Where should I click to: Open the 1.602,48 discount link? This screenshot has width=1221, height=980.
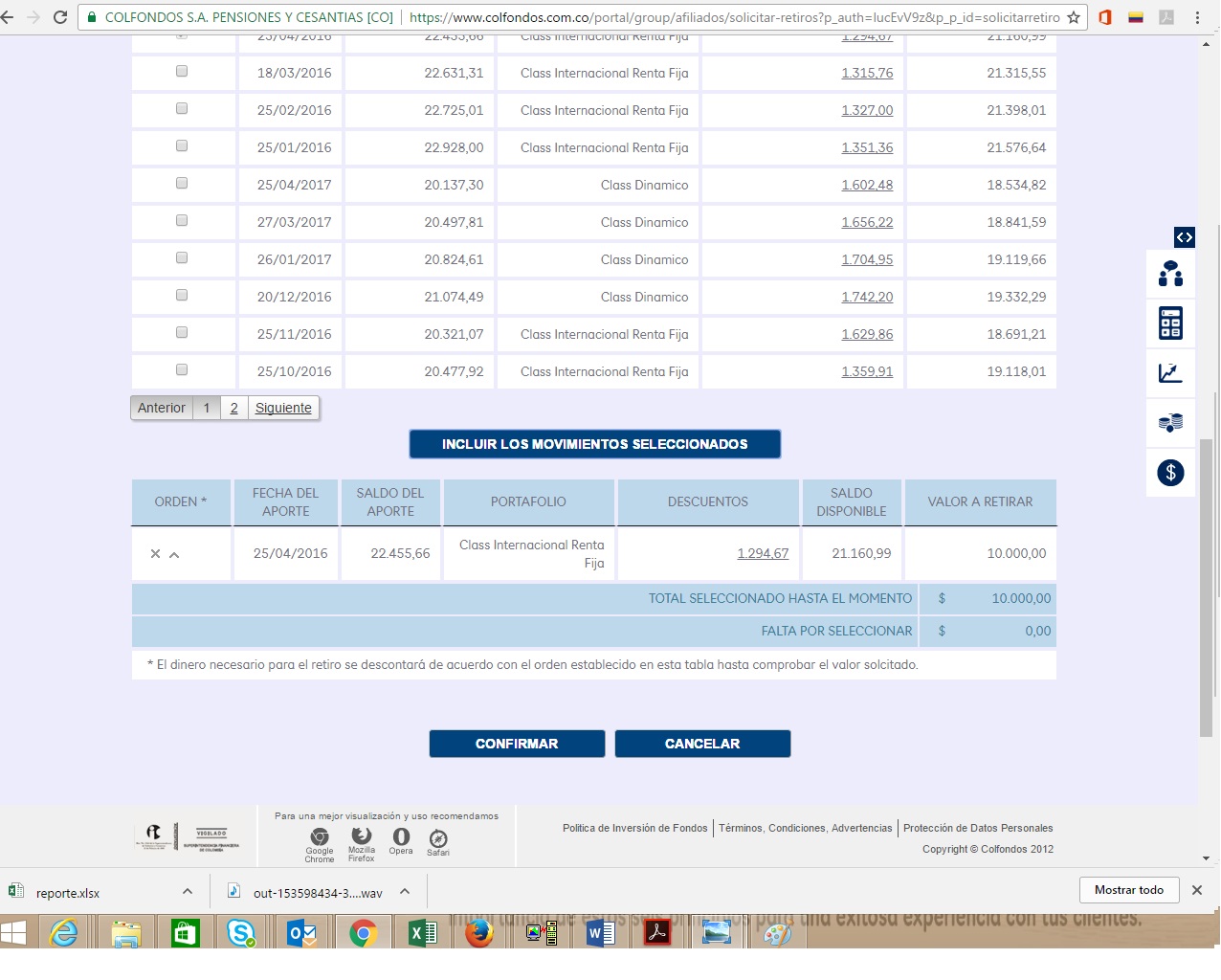click(867, 185)
